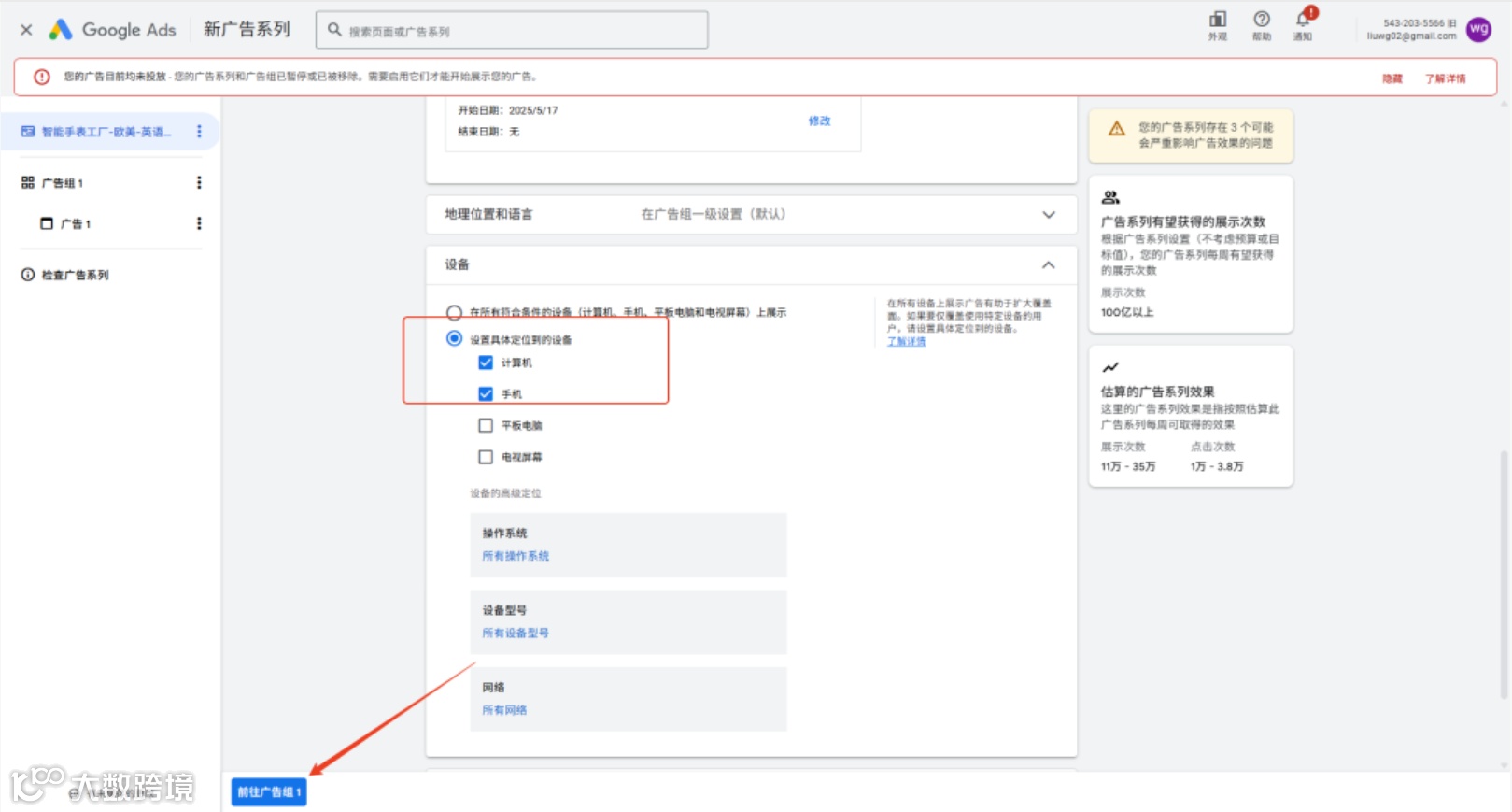Image resolution: width=1512 pixels, height=812 pixels.
Task: Click the campaign icon beside 智能手表工厂
Action: [28, 132]
